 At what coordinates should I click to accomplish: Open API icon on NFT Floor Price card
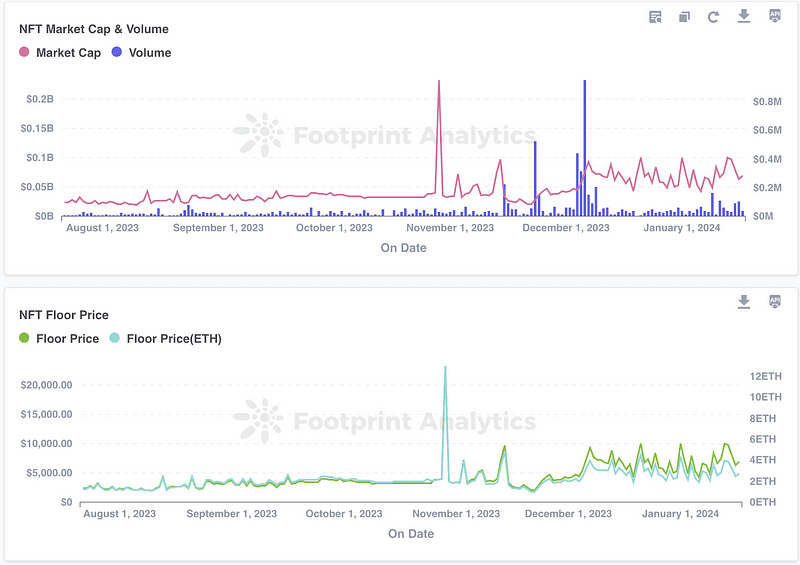(x=775, y=302)
